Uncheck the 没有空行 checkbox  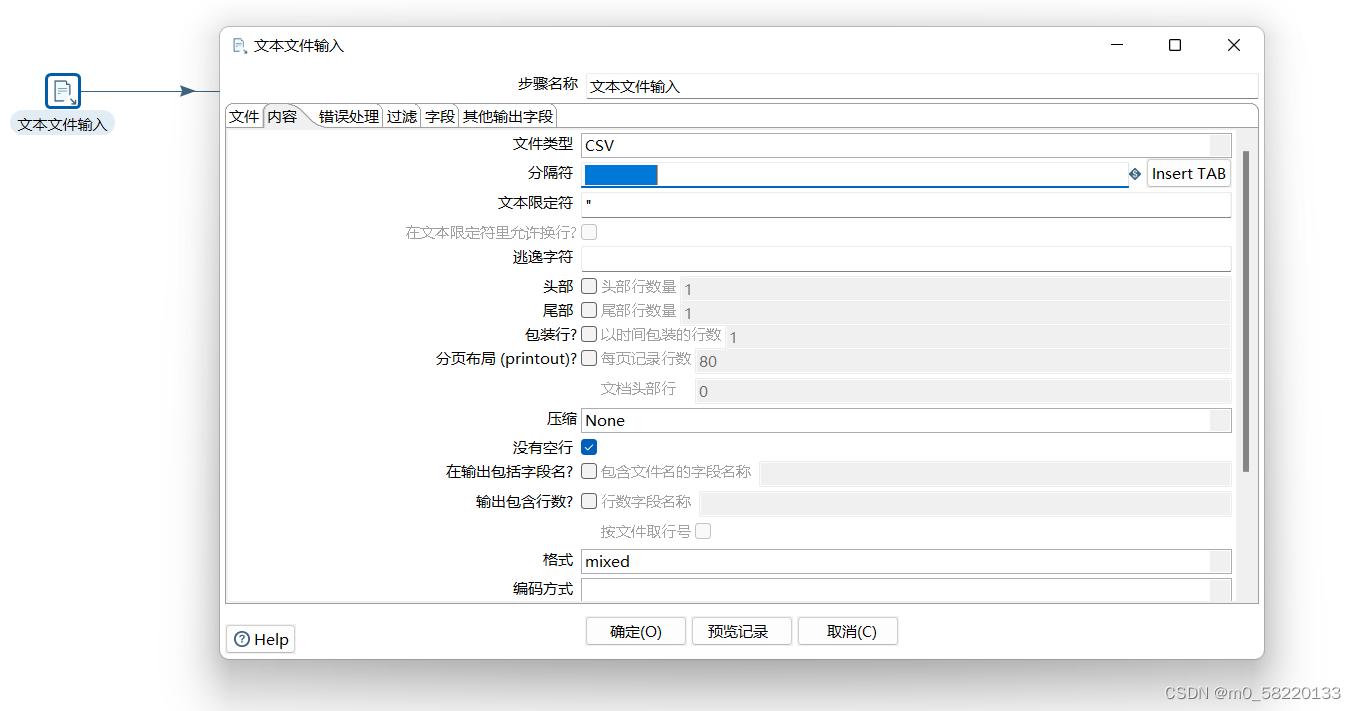589,447
